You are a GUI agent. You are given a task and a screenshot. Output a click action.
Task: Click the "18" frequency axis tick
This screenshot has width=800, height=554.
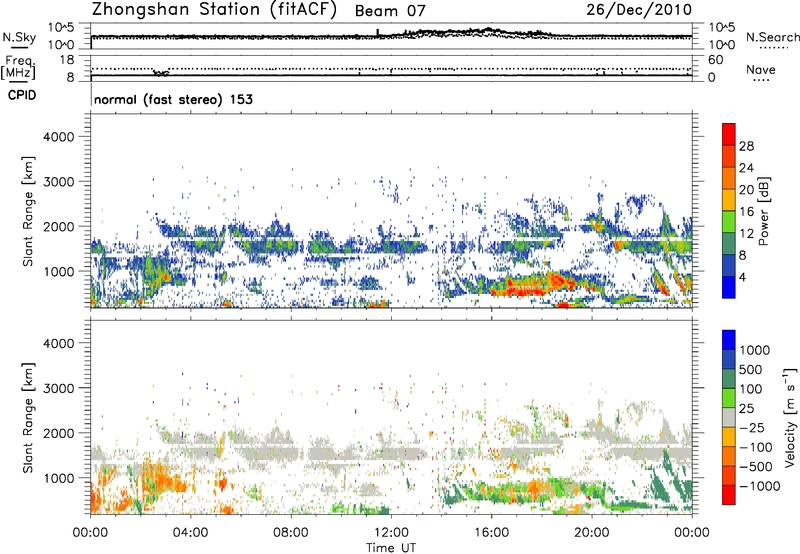pyautogui.click(x=66, y=60)
